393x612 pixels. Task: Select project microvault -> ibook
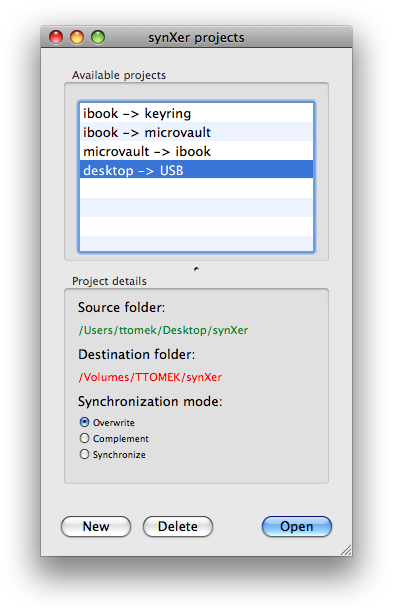[196, 151]
